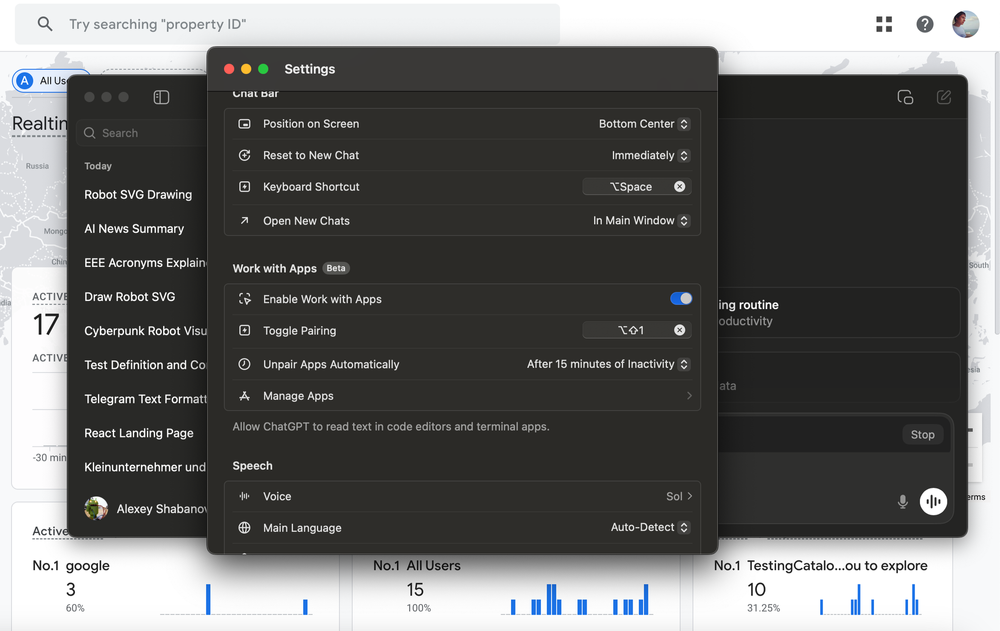Open the Google apps grid icon
This screenshot has width=1000, height=631.
(884, 24)
